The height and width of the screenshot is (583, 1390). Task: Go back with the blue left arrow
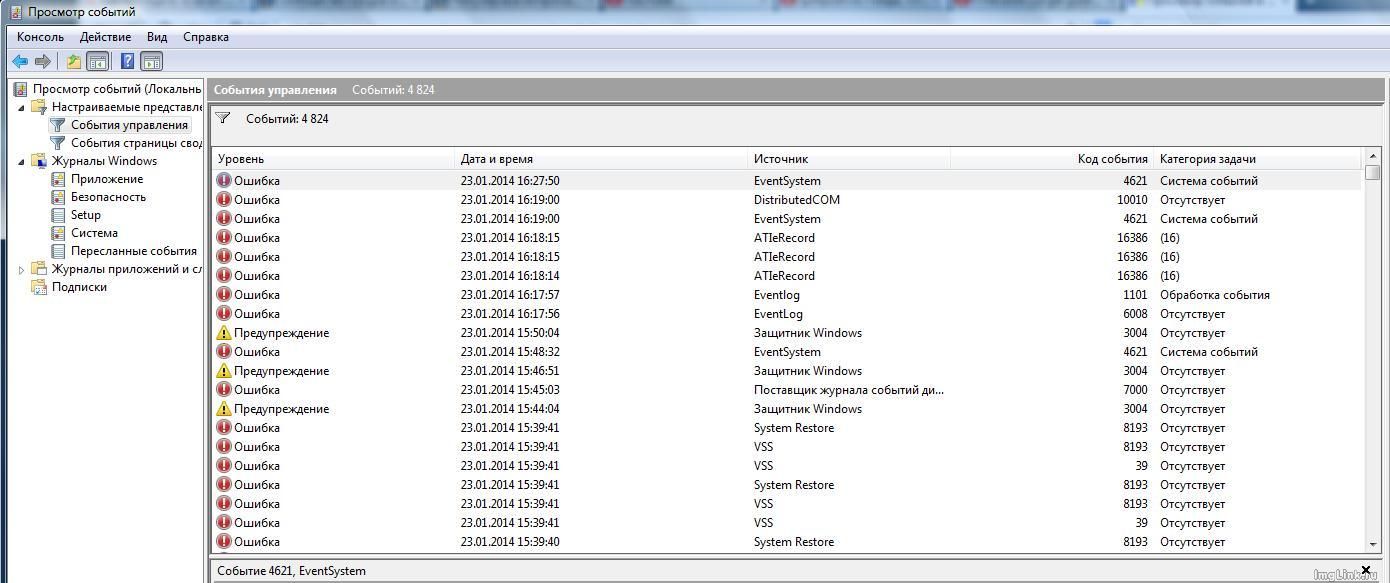click(20, 61)
